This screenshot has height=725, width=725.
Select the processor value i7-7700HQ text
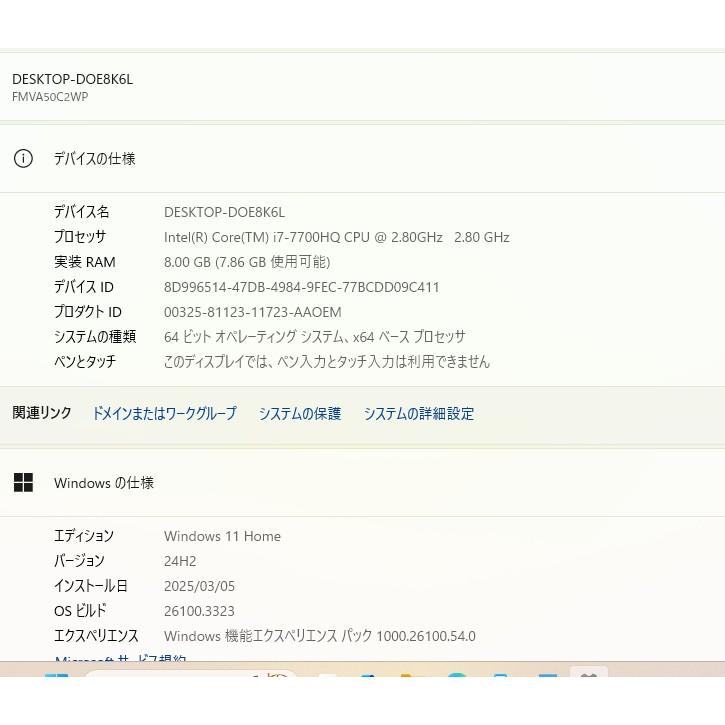pos(337,237)
